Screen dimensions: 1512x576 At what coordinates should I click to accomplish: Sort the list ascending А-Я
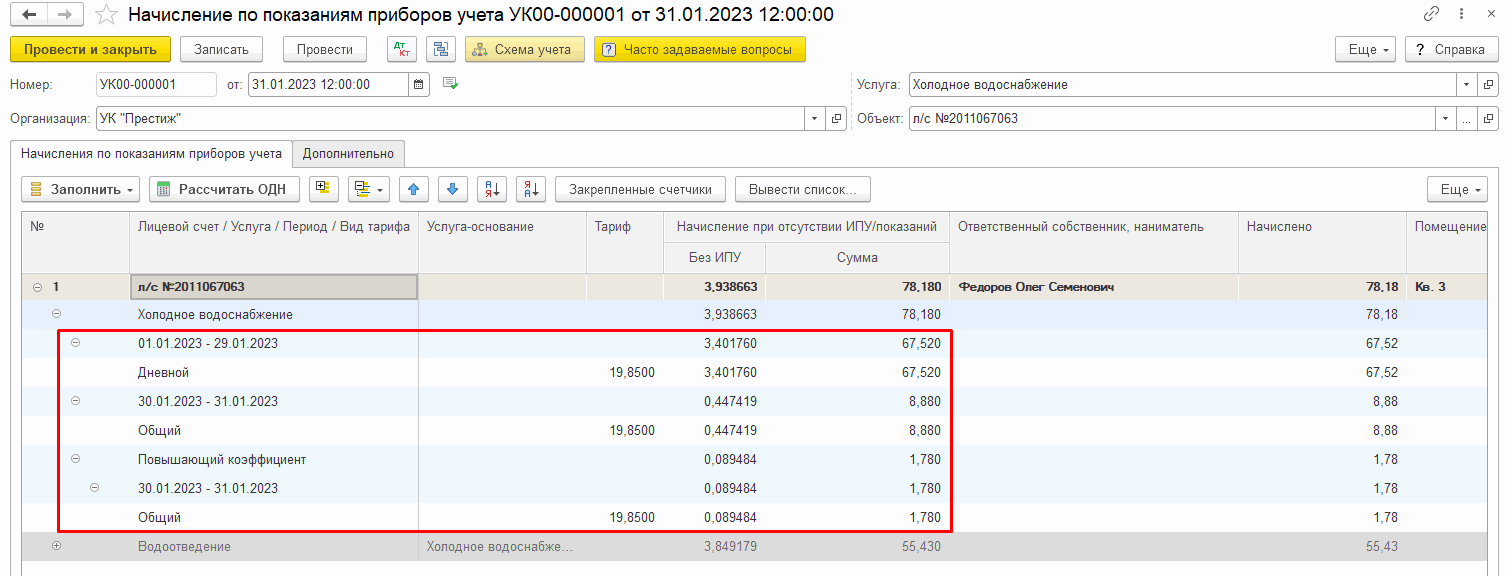[492, 189]
